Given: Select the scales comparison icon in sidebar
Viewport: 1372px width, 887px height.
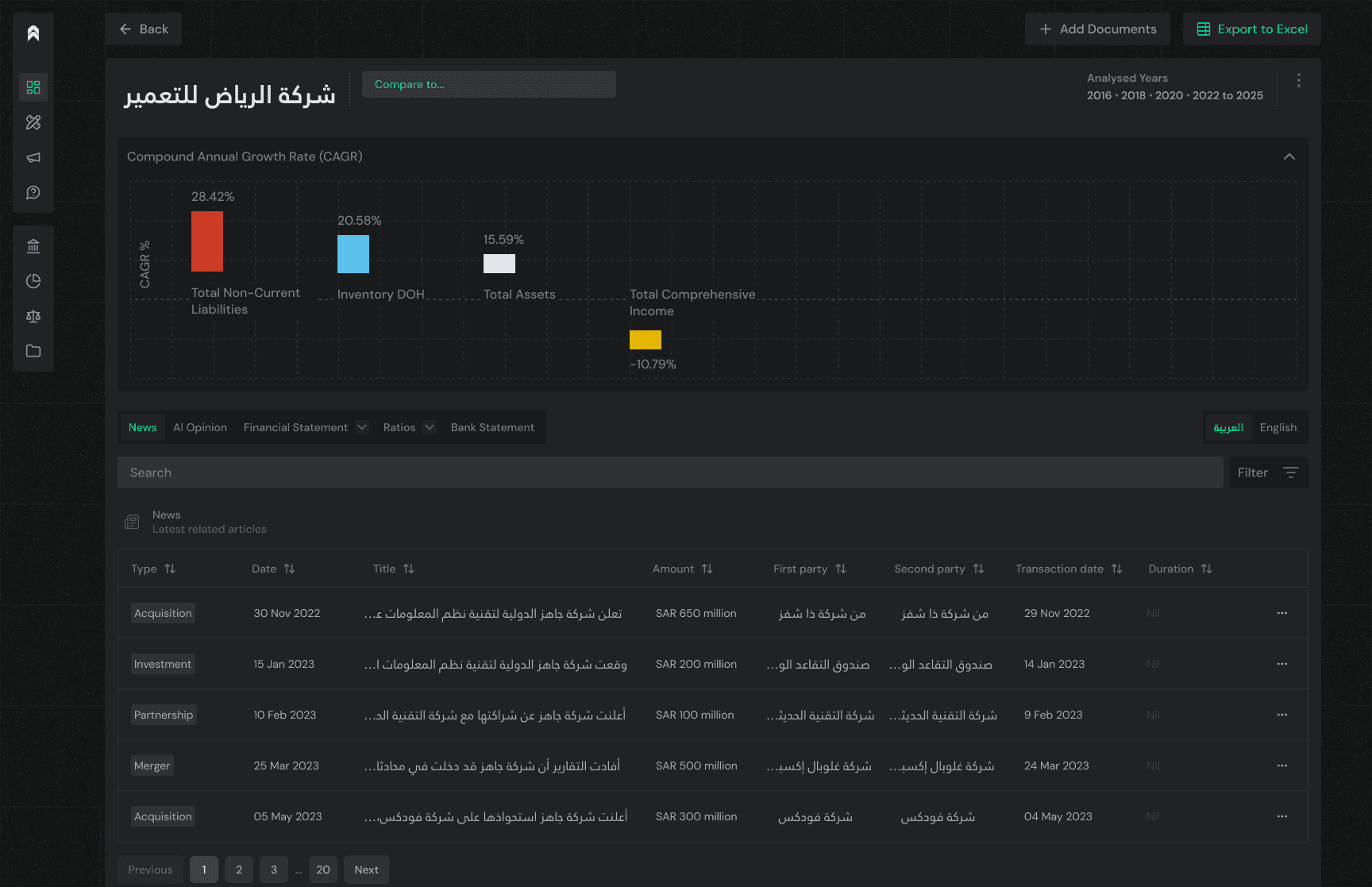Looking at the screenshot, I should coord(33,315).
